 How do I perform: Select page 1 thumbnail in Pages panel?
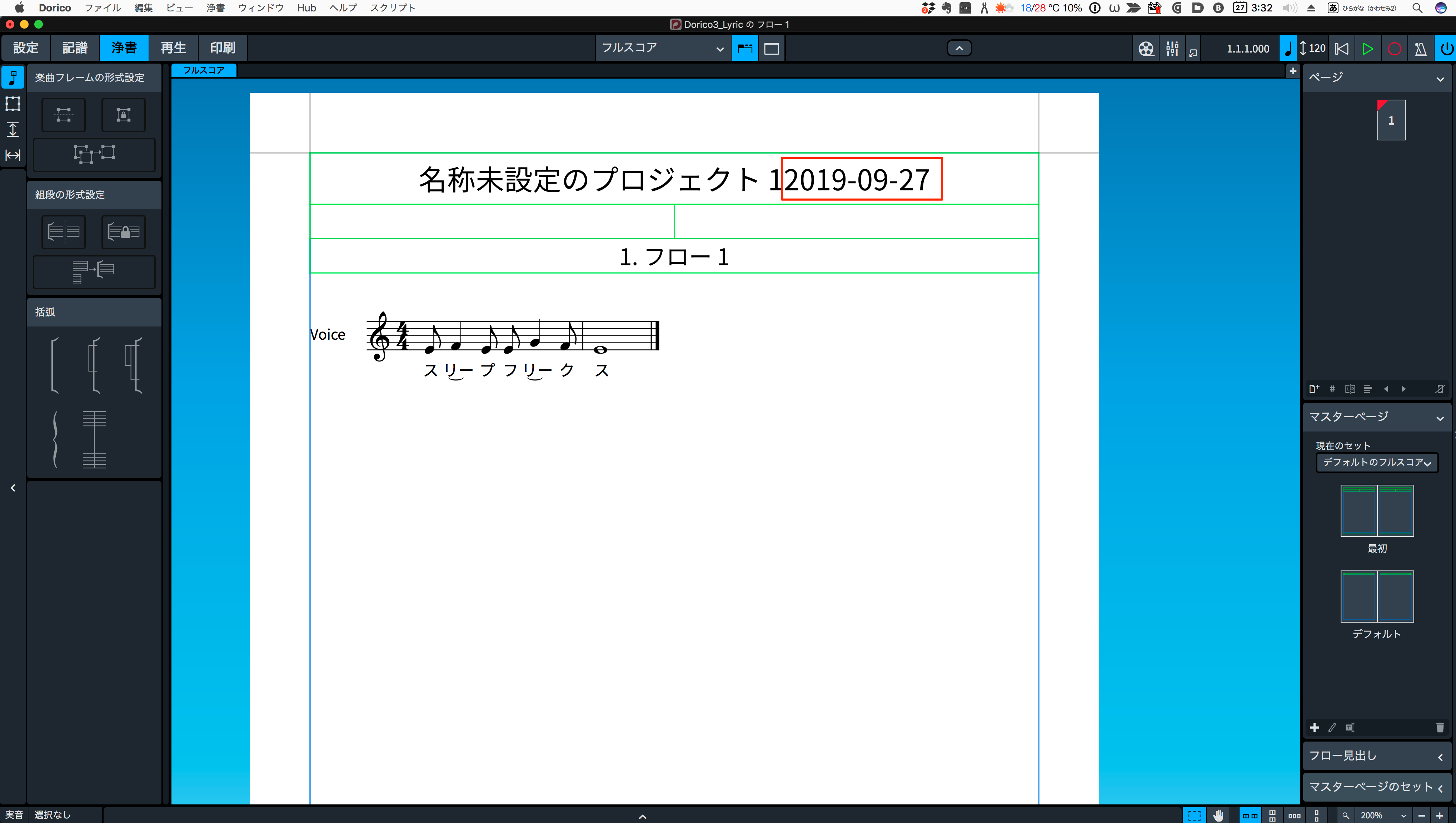point(1391,120)
